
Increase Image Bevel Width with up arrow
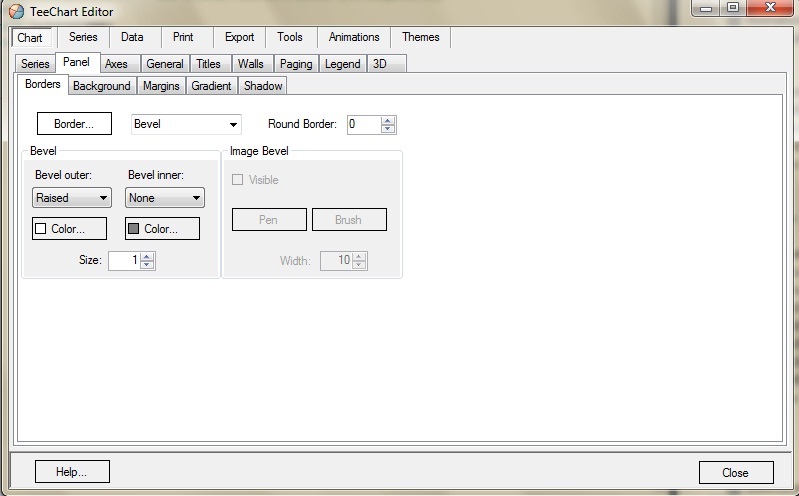[x=359, y=257]
